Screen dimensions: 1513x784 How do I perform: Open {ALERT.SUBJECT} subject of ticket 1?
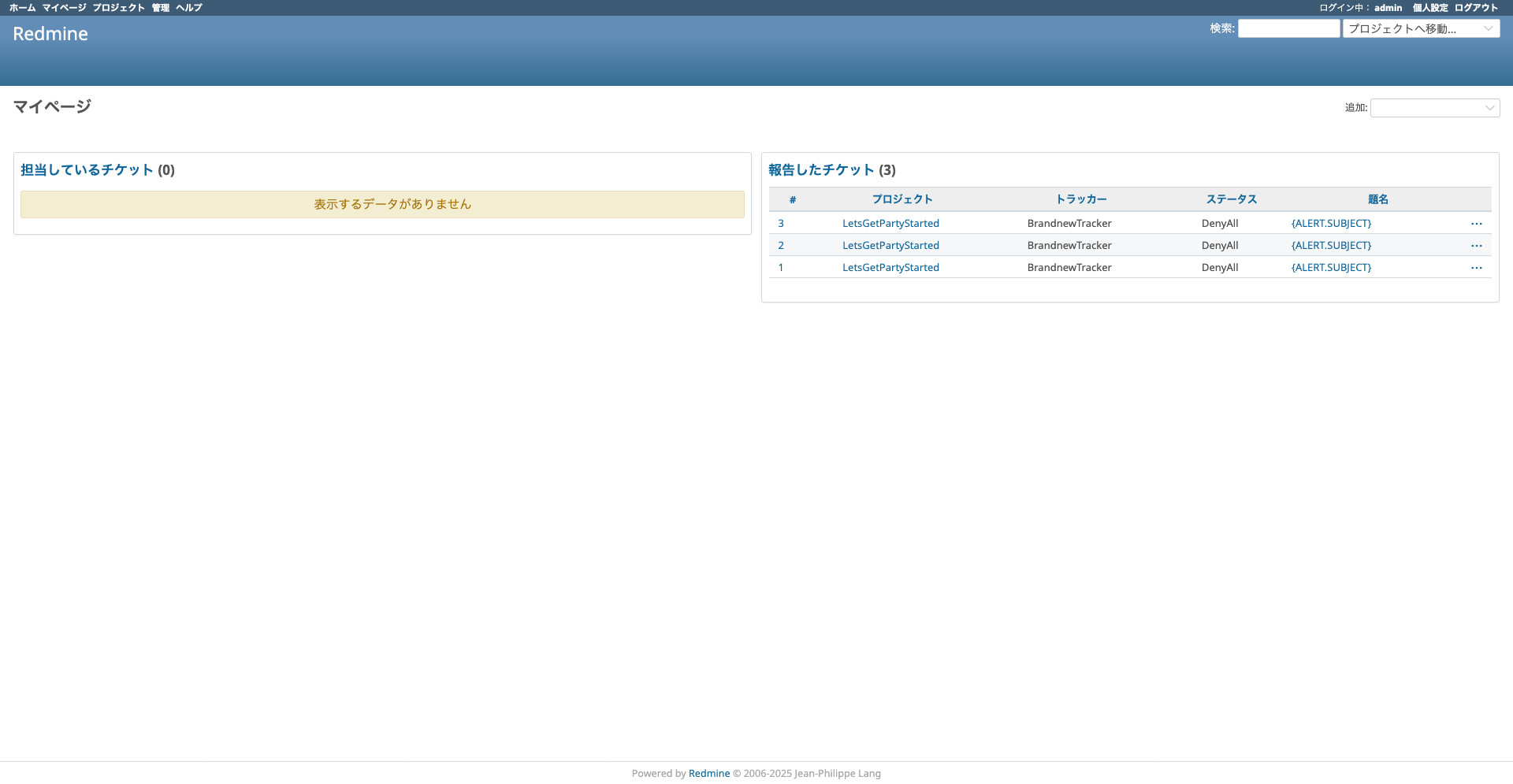click(1331, 268)
